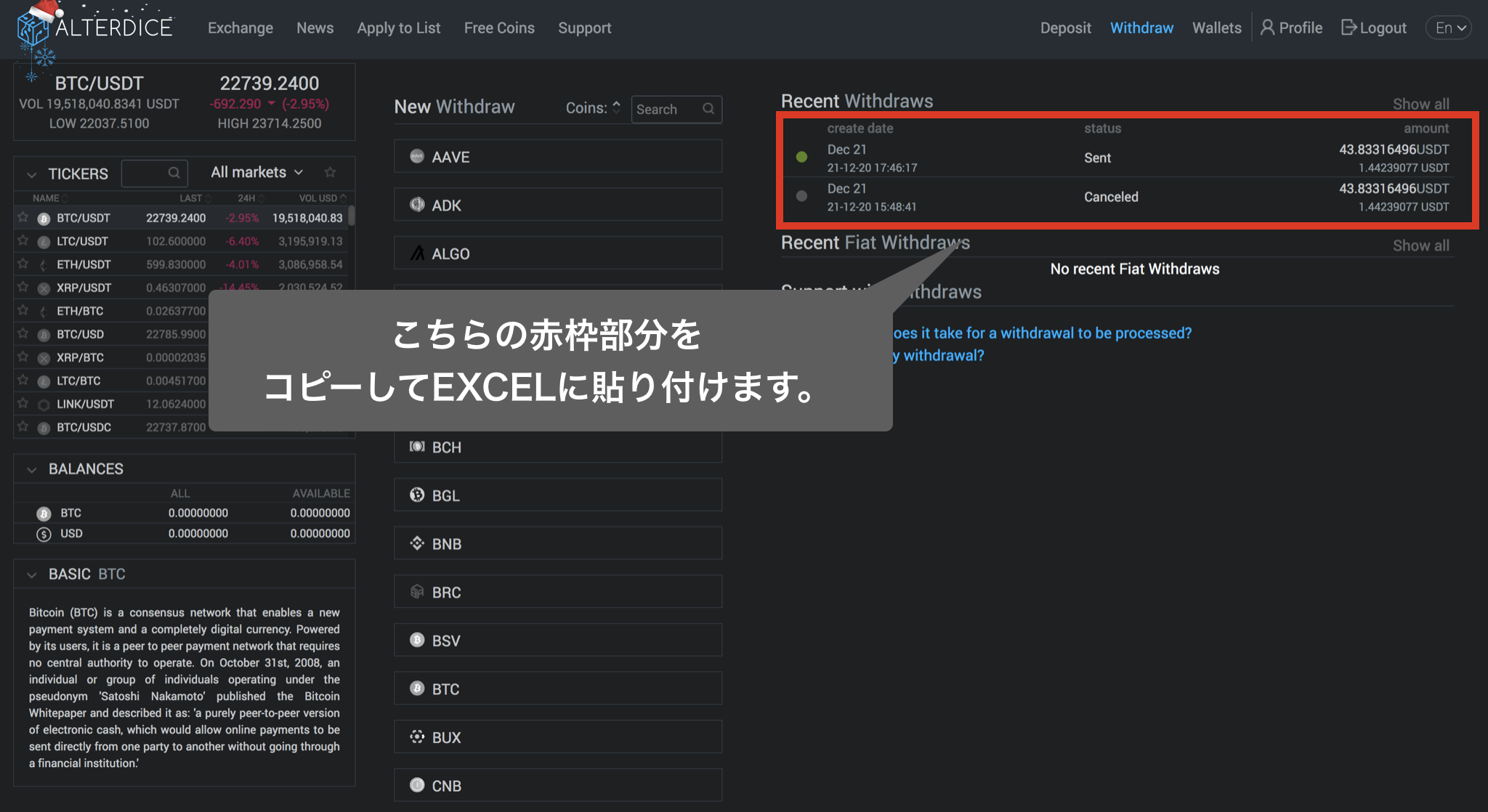Select ADK coin for withdraw

[558, 205]
